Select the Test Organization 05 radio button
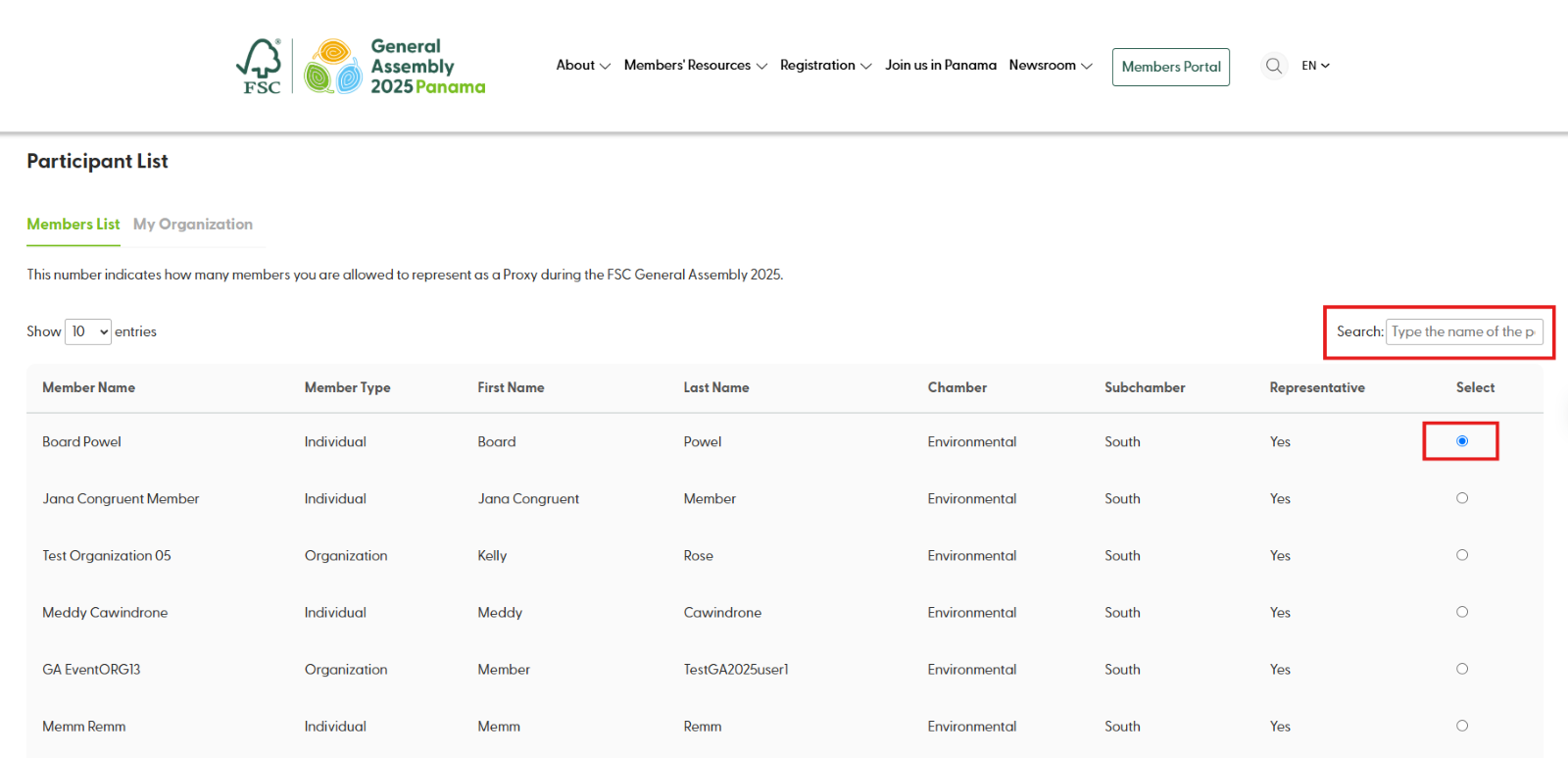The image size is (1568, 758). point(1461,555)
